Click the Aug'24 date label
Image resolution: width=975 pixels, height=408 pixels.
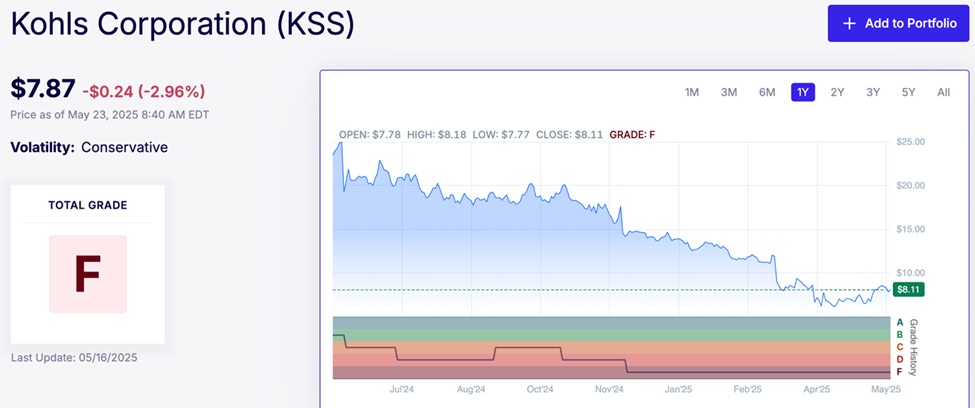471,389
